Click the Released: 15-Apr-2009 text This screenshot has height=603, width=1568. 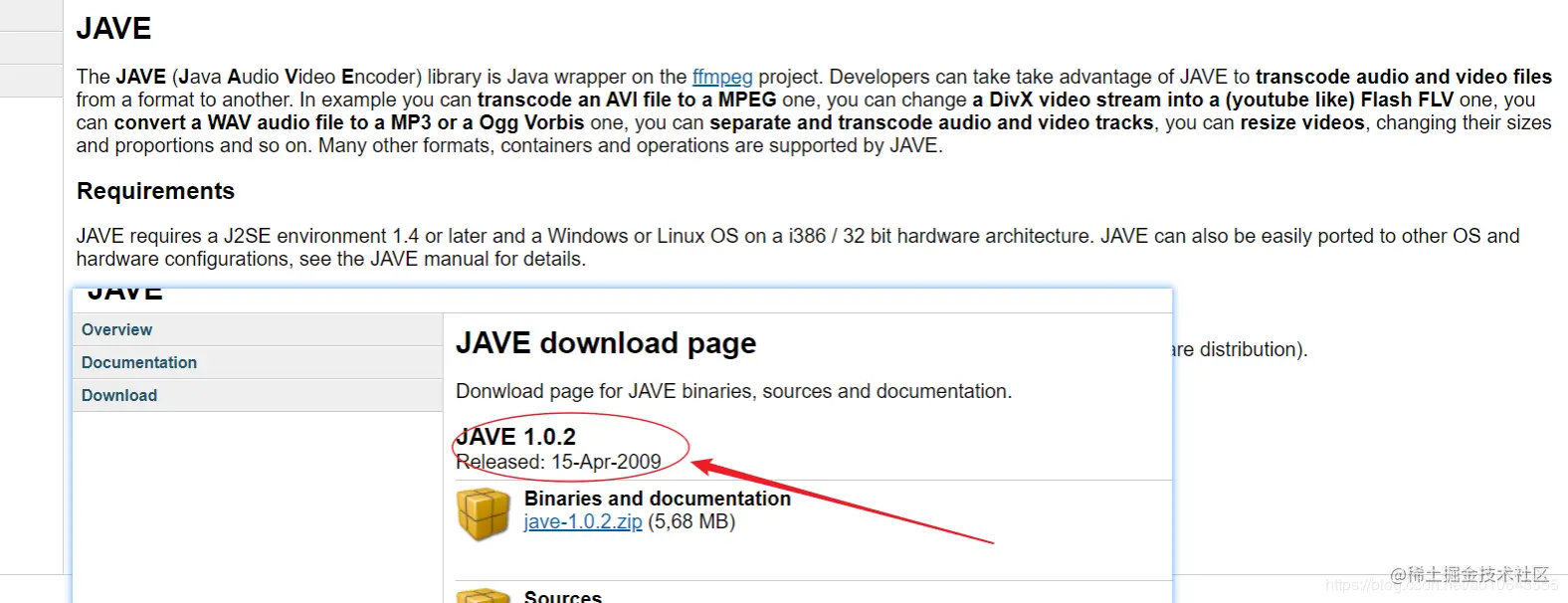click(558, 462)
